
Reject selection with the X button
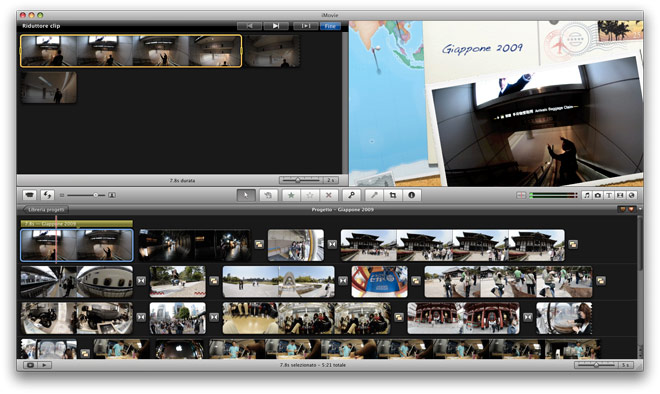(329, 195)
